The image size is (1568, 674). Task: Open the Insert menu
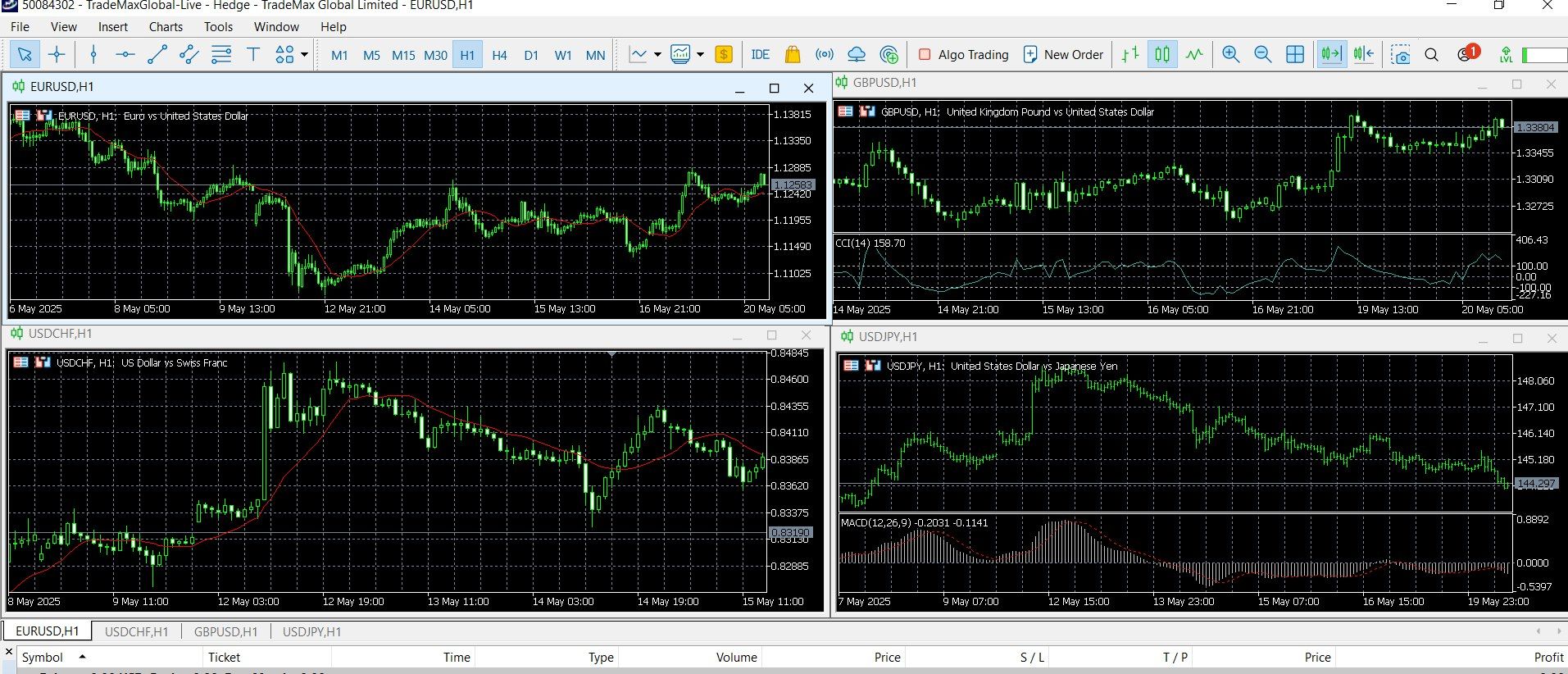(113, 26)
